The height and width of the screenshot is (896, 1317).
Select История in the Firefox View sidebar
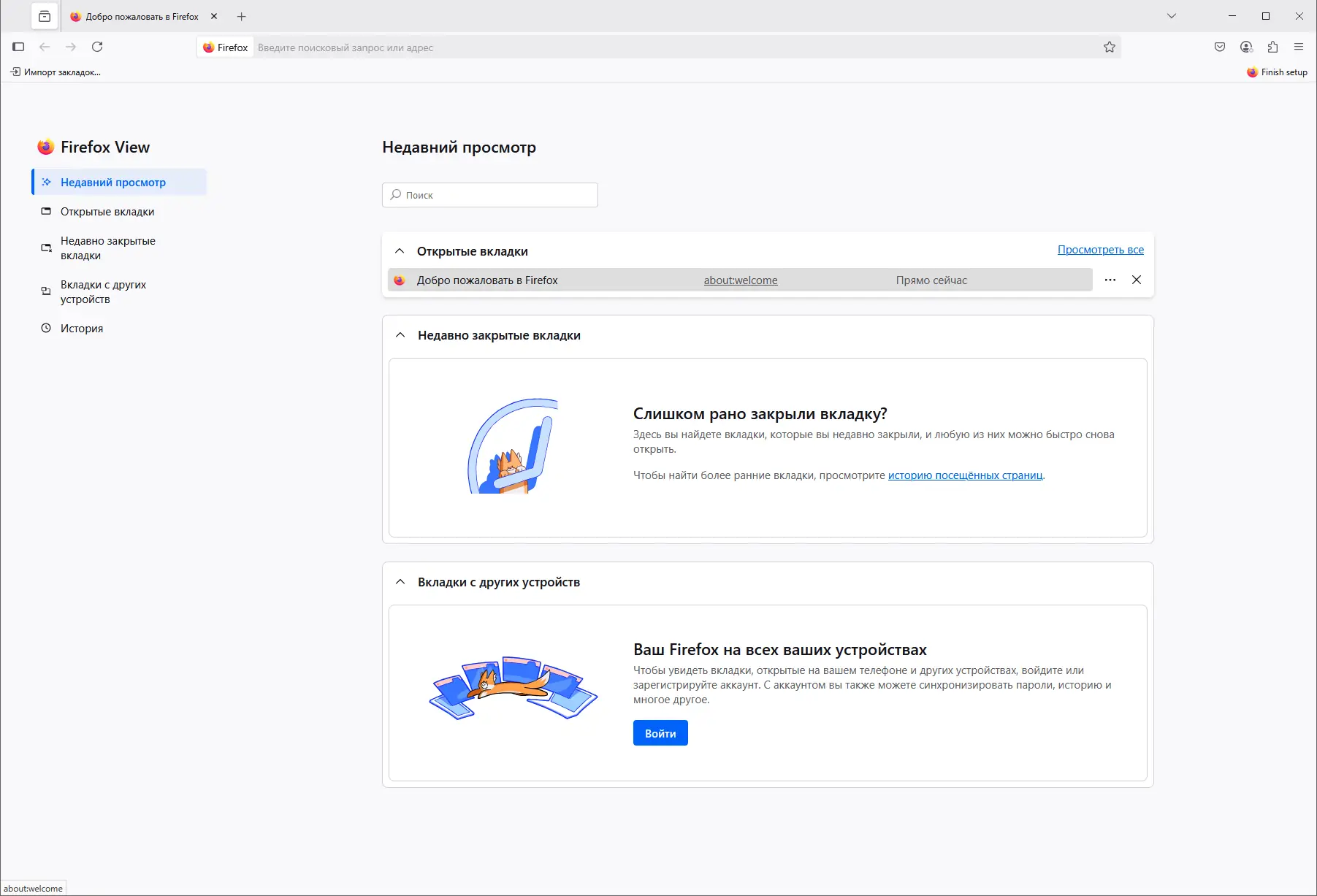click(x=82, y=328)
